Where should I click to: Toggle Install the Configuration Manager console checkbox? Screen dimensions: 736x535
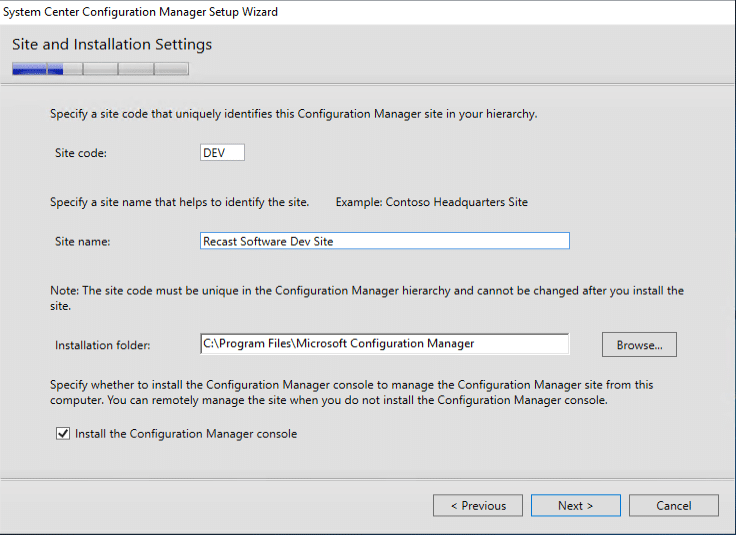pyautogui.click(x=63, y=434)
